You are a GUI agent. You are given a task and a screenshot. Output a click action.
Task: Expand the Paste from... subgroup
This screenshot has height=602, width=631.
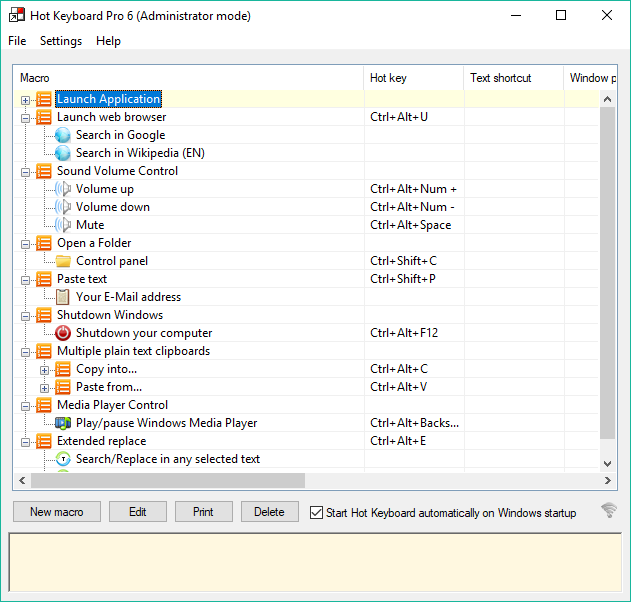coord(44,388)
